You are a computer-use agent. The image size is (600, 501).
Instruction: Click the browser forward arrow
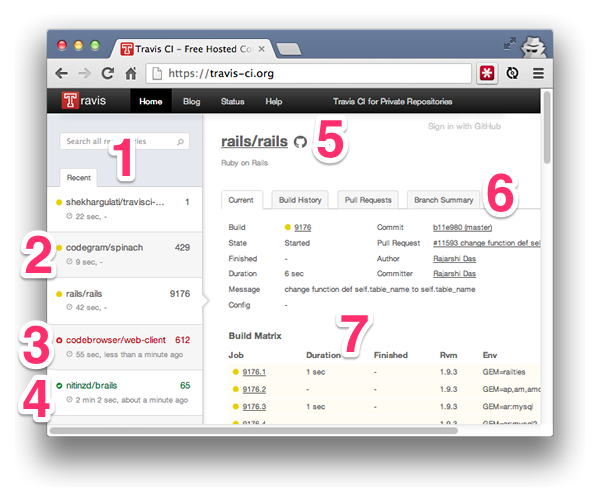pyautogui.click(x=84, y=73)
